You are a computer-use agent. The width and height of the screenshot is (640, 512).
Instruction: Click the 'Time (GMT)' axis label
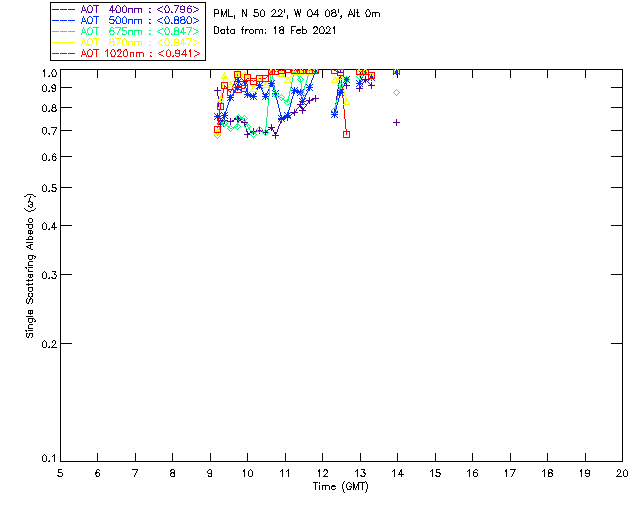tap(340, 487)
